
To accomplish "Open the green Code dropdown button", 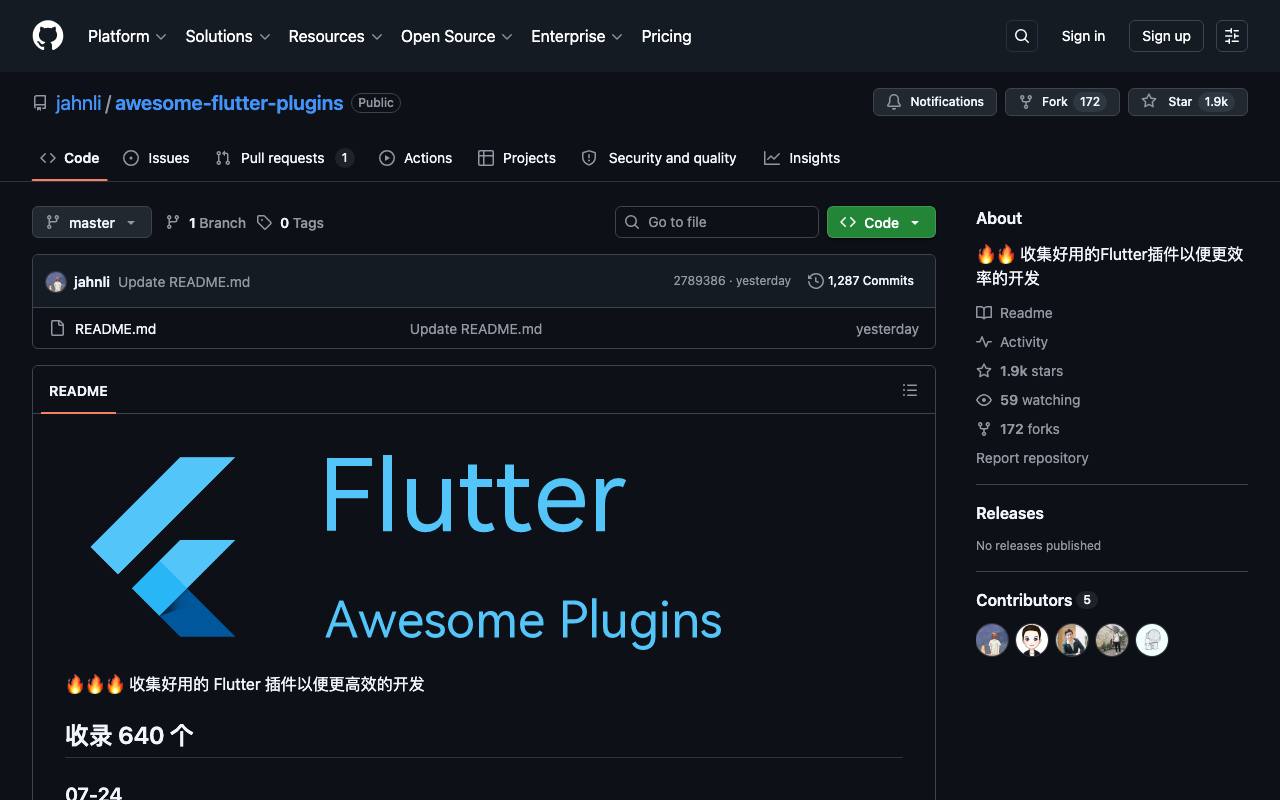I will pos(881,222).
